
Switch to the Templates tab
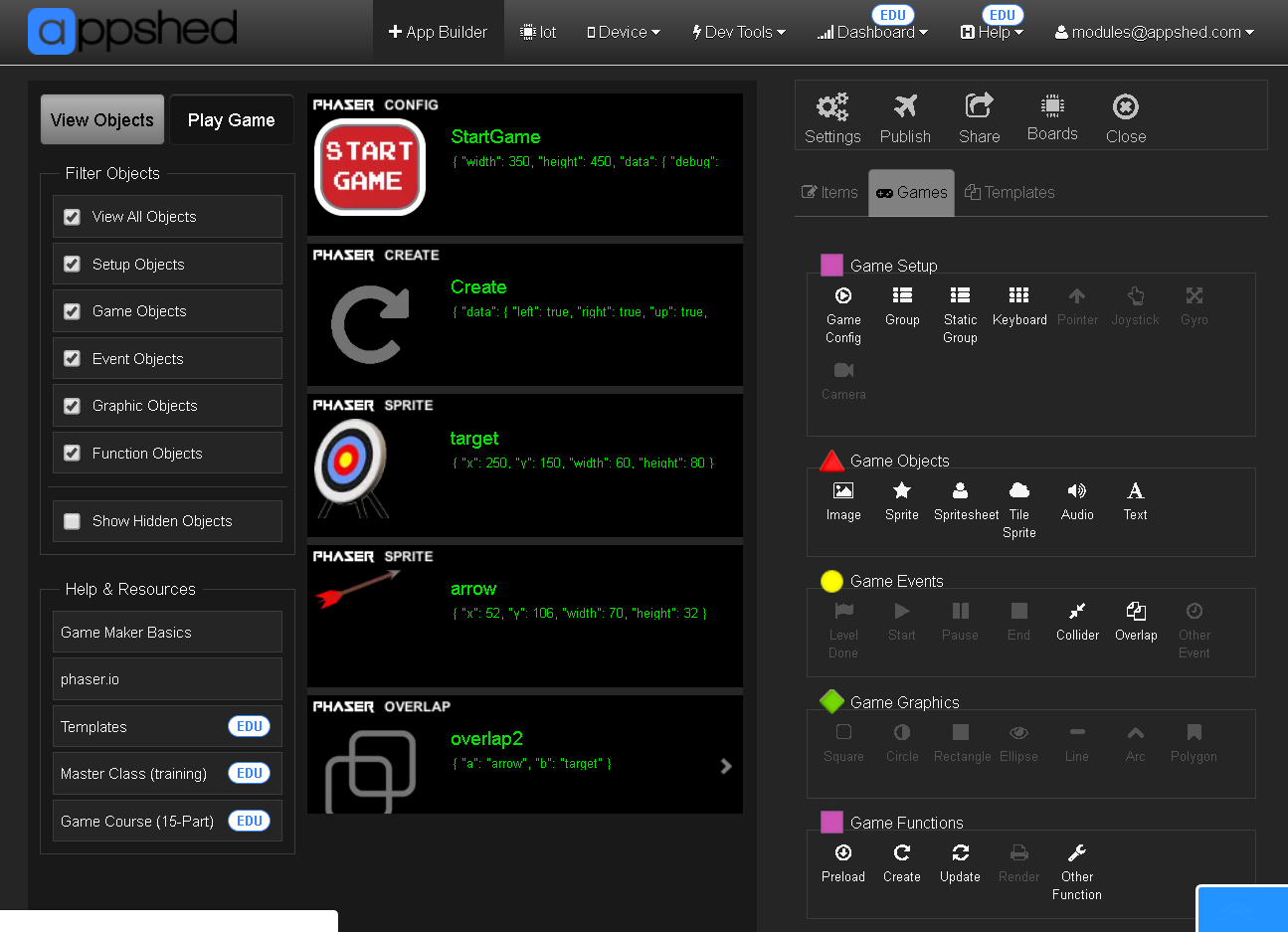point(1010,192)
